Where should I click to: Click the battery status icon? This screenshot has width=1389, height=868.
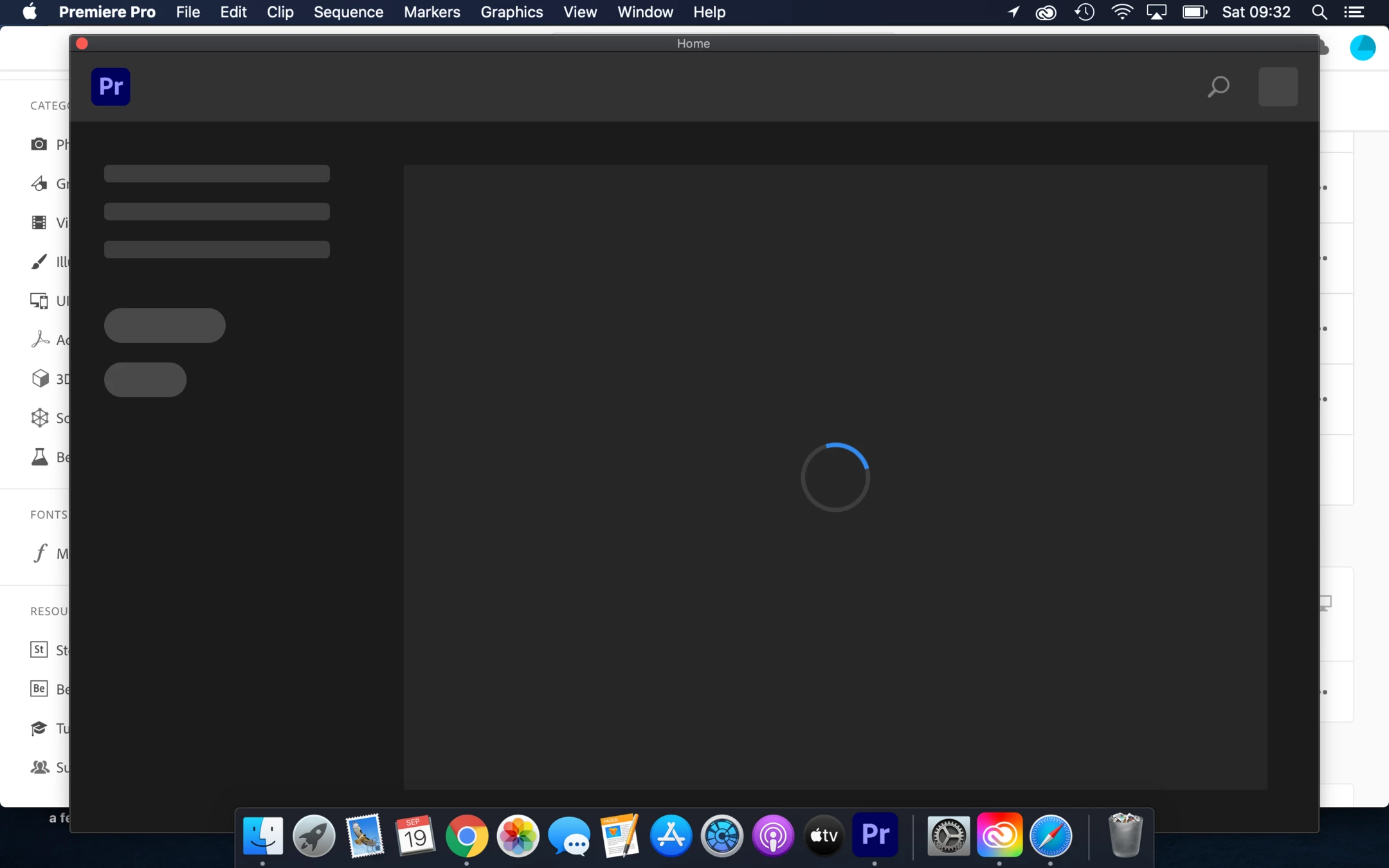pos(1195,12)
